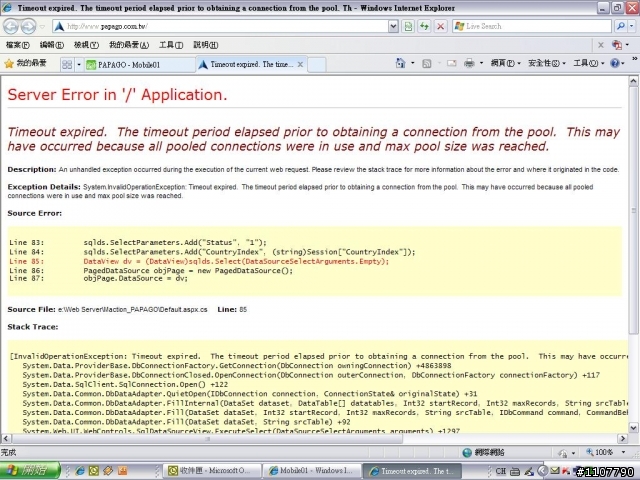Click the Server Error heading text
The height and width of the screenshot is (480, 640).
(117, 95)
